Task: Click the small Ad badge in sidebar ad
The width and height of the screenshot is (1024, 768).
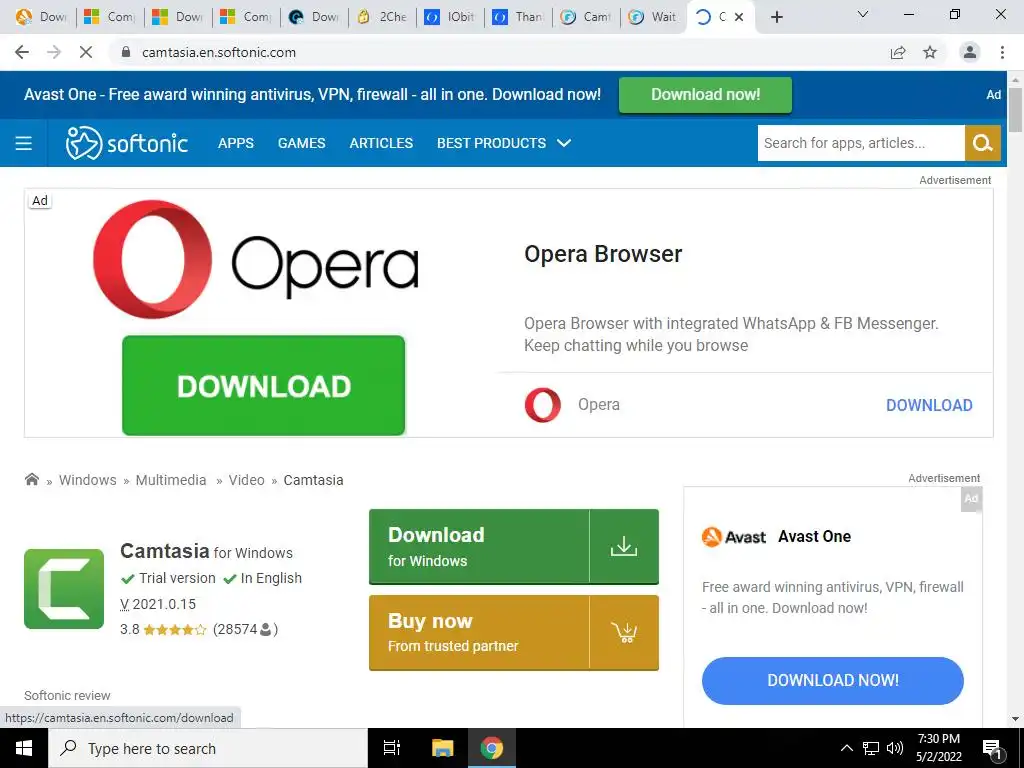Action: coord(971,499)
